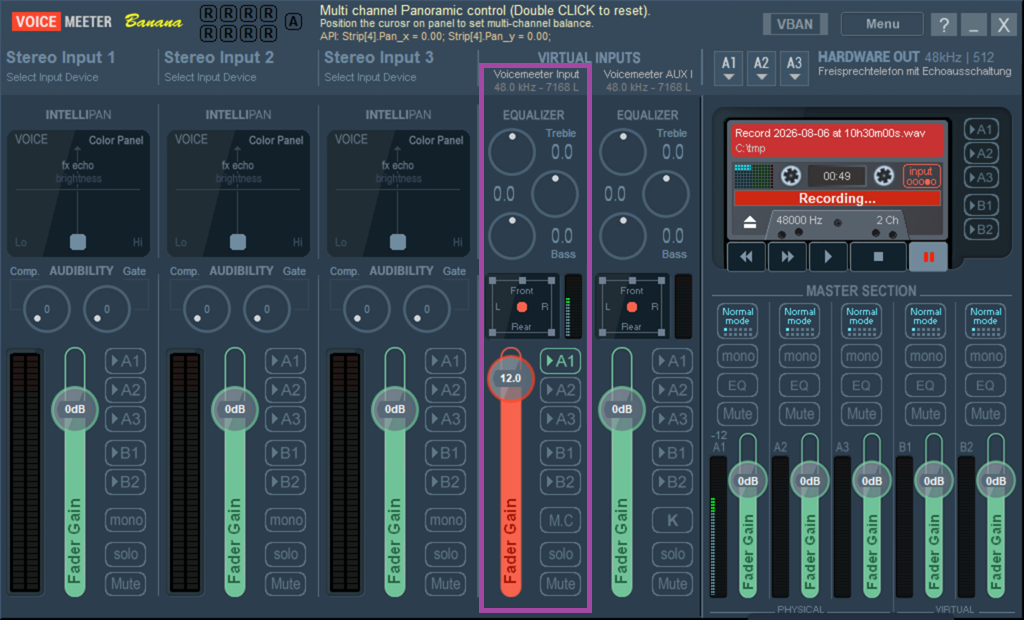Select input device for Stereo Input 3
This screenshot has height=620, width=1024.
(370, 77)
